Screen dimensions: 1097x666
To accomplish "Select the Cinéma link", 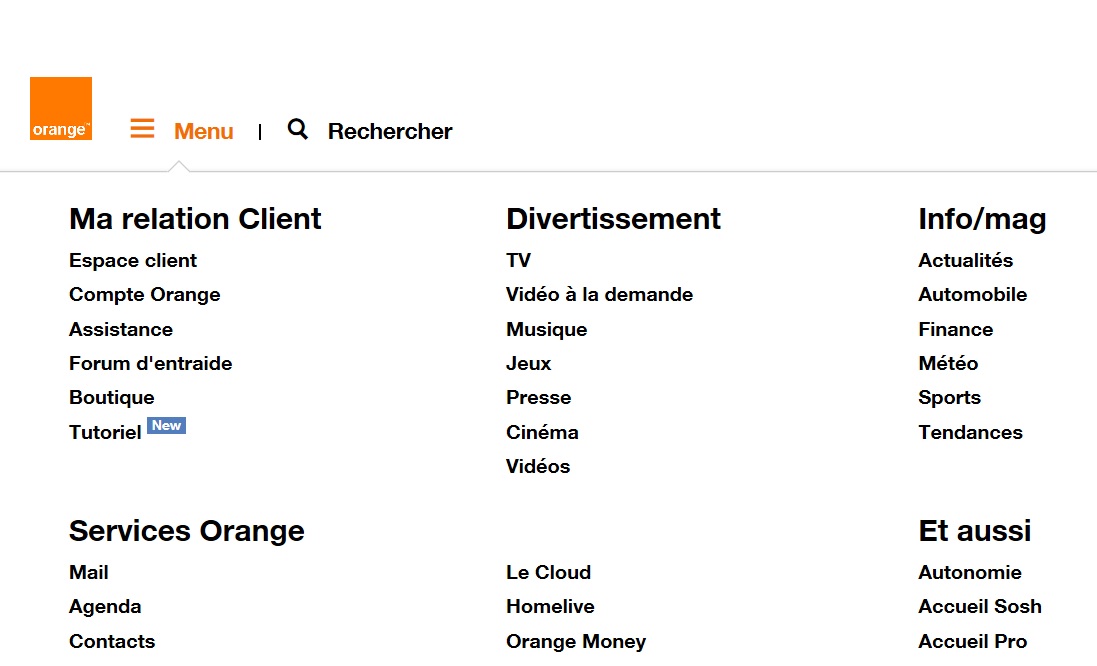I will 542,432.
